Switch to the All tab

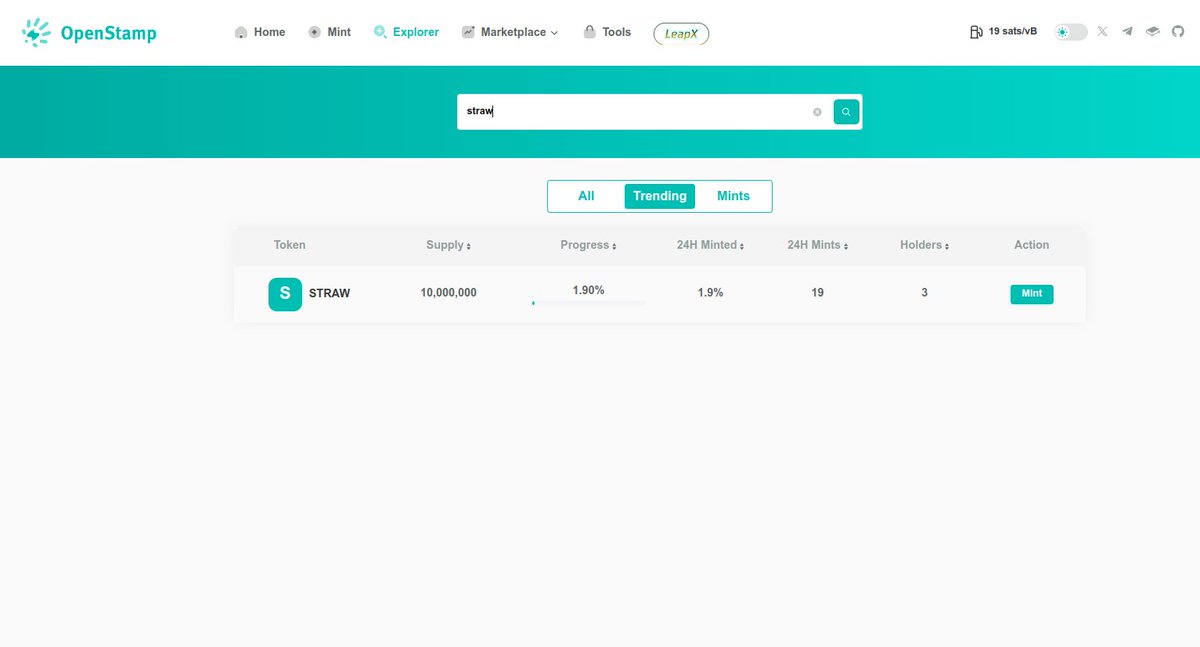pos(586,196)
